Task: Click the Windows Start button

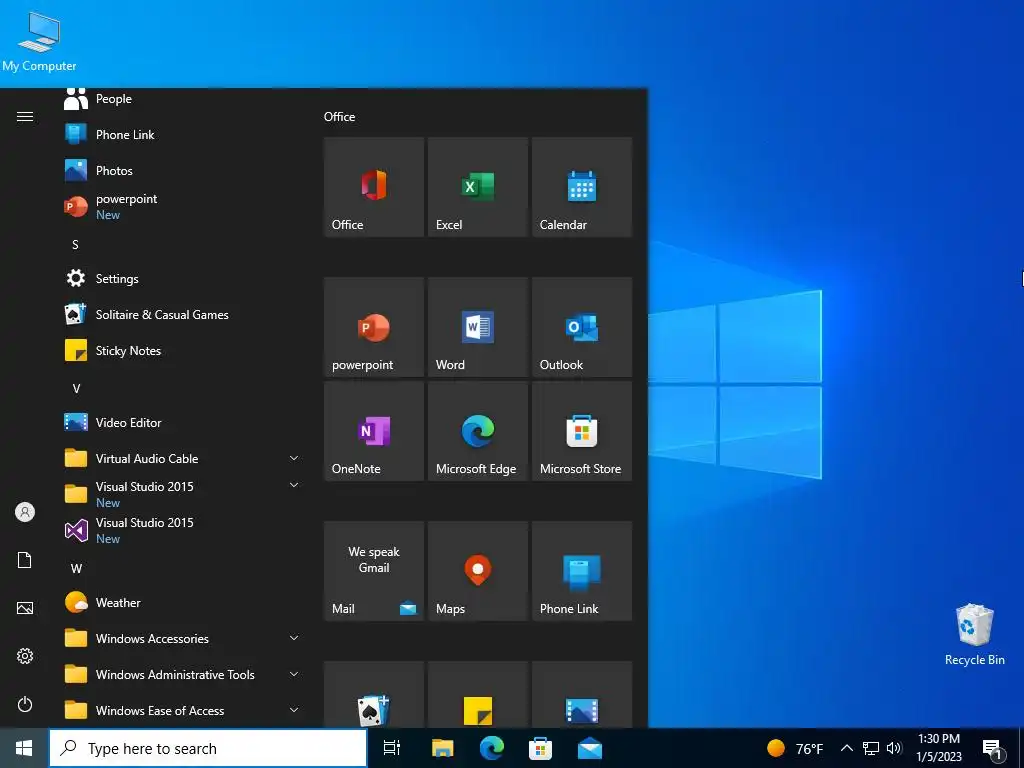Action: tap(24, 748)
